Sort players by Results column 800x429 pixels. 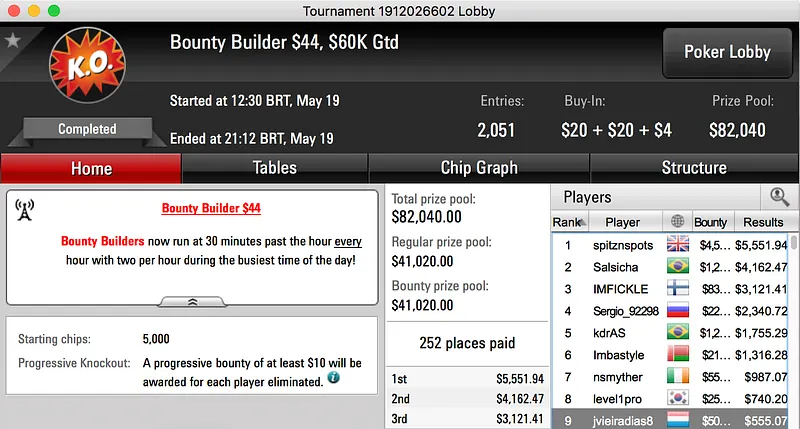pos(763,222)
